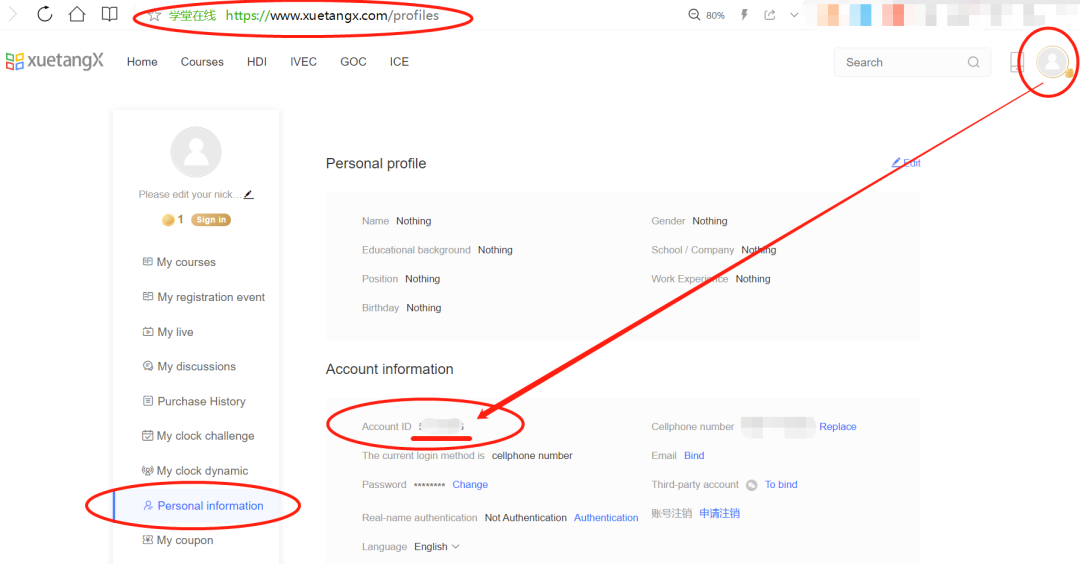
Task: Open the Home navigation item
Action: (x=142, y=62)
